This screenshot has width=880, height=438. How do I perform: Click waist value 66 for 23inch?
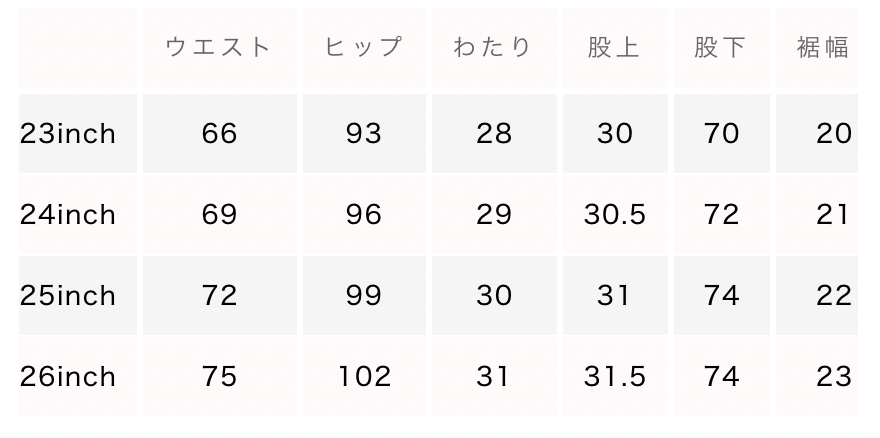pyautogui.click(x=219, y=134)
